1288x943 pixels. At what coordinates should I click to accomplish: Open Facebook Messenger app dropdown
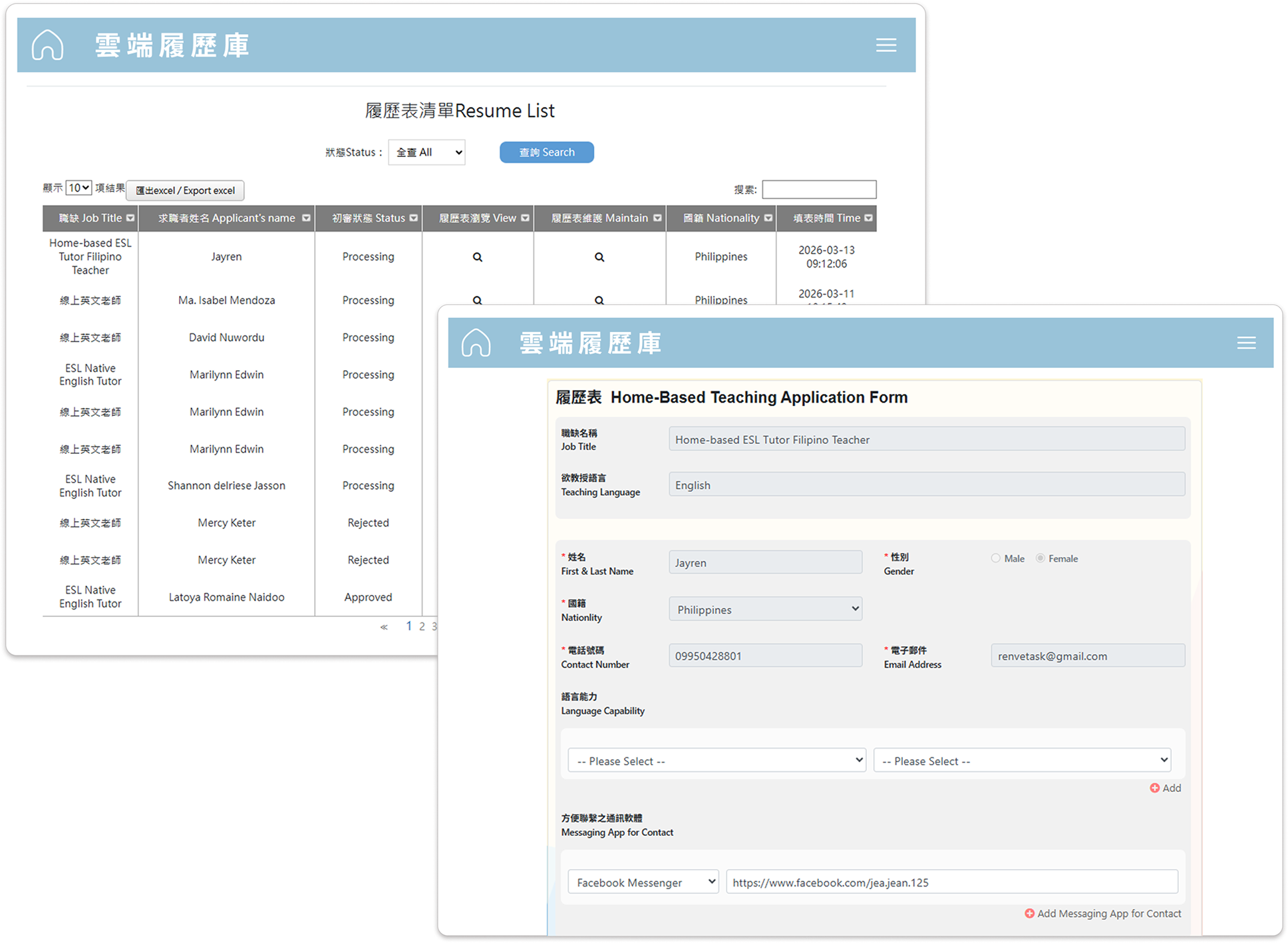[x=643, y=882]
